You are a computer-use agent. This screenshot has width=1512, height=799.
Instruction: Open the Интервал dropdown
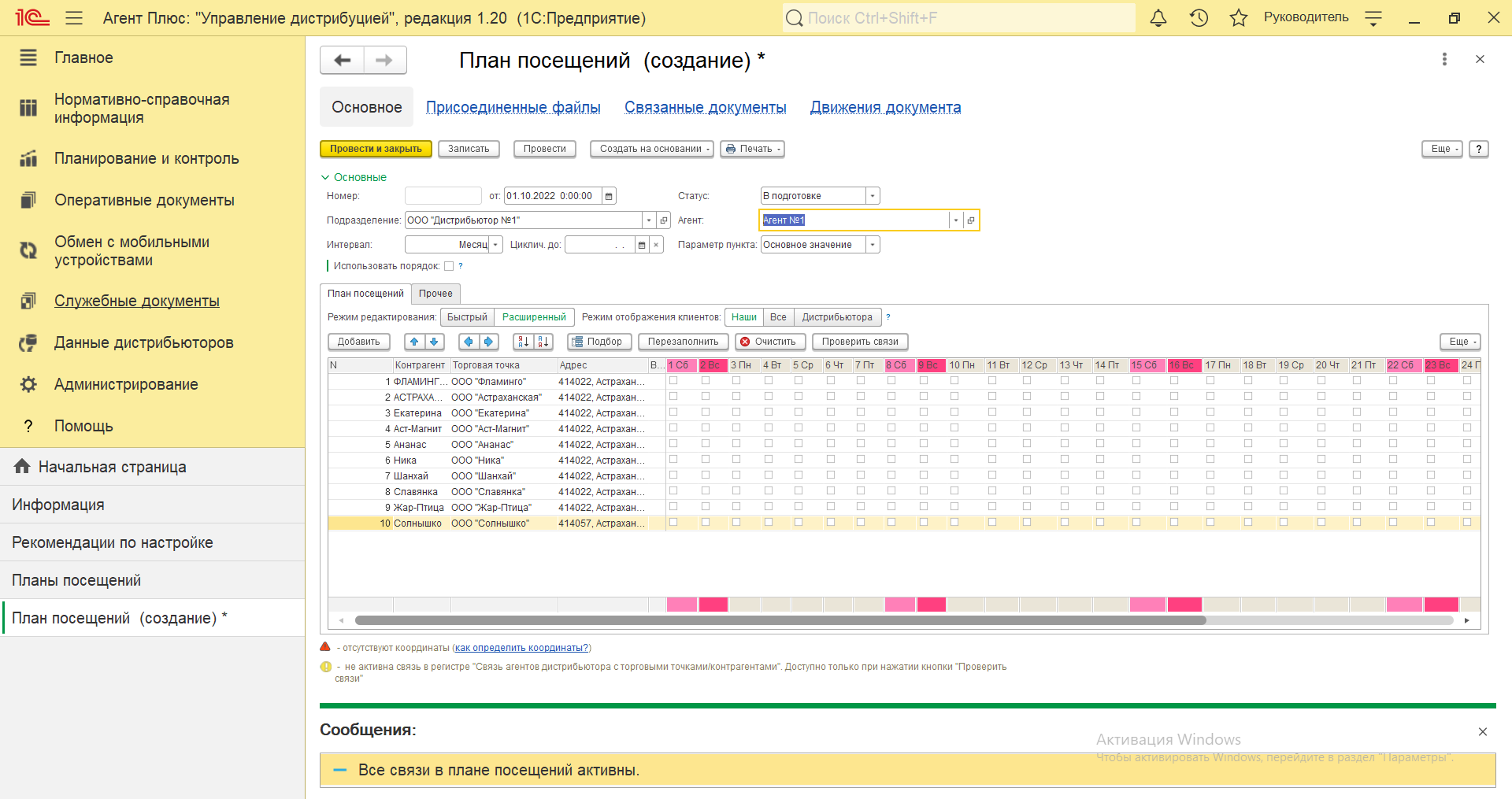(x=496, y=245)
